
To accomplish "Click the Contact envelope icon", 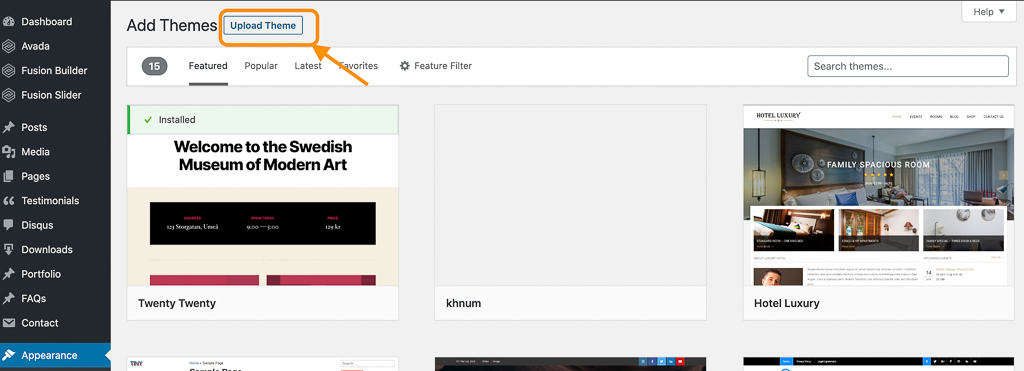I will (8, 323).
